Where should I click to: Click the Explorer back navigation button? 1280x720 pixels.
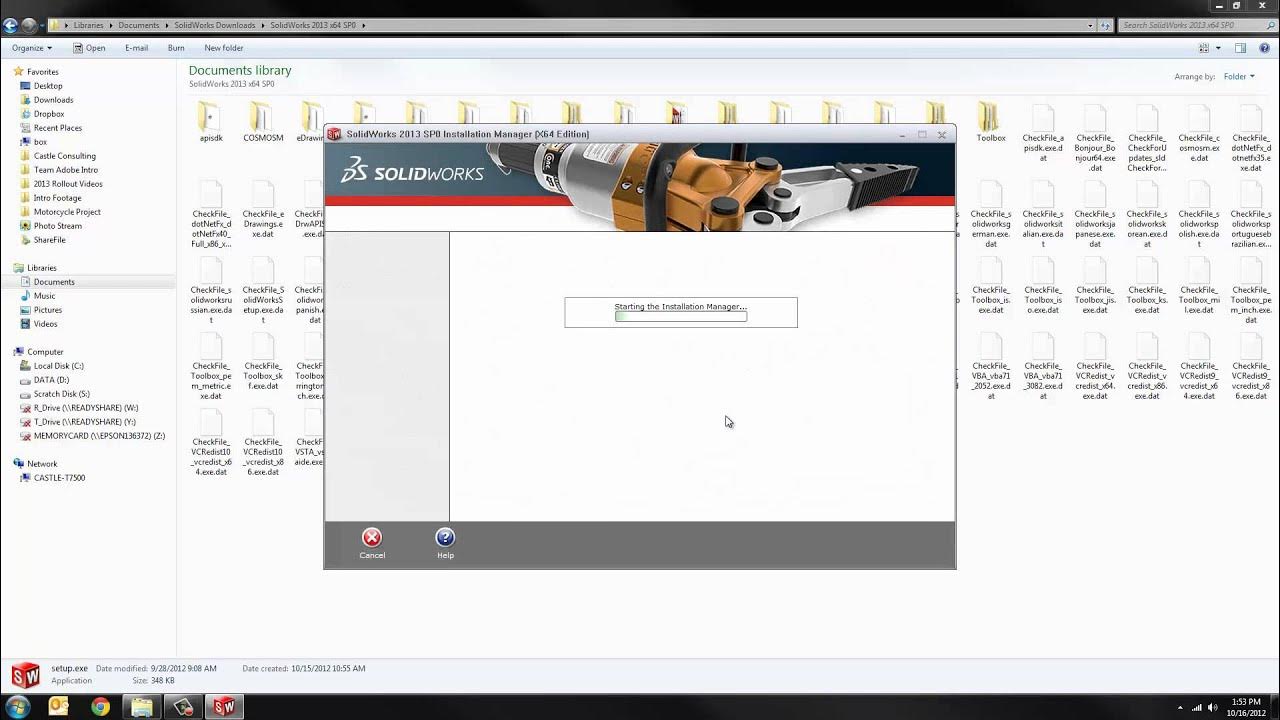coord(11,25)
